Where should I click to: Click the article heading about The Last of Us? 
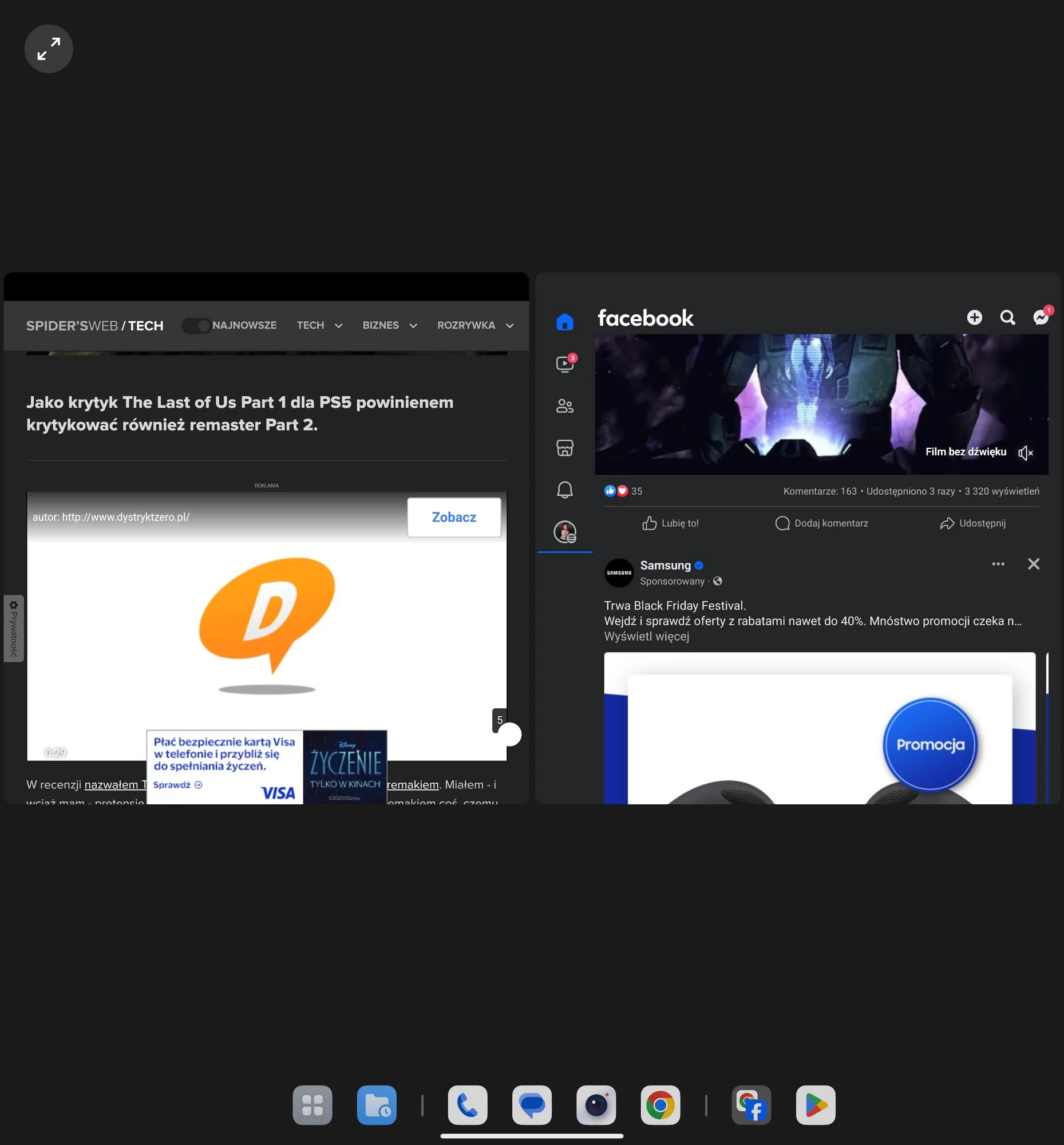point(240,413)
